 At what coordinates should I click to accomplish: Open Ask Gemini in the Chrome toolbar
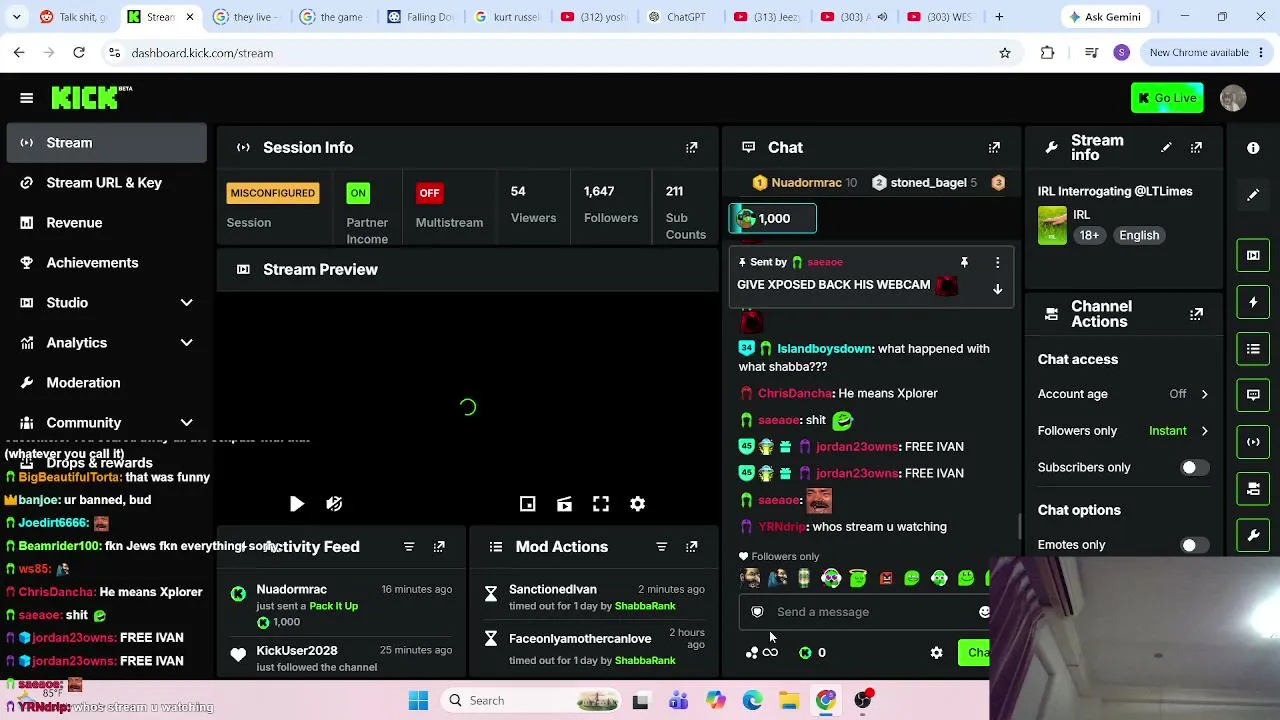point(1105,17)
